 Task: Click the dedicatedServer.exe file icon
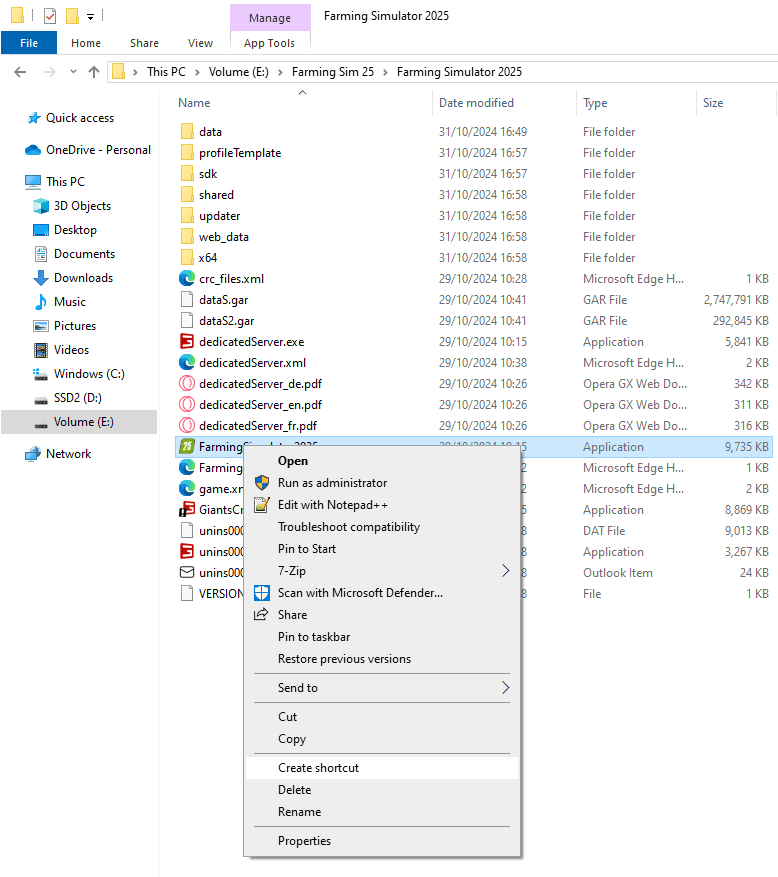[186, 342]
